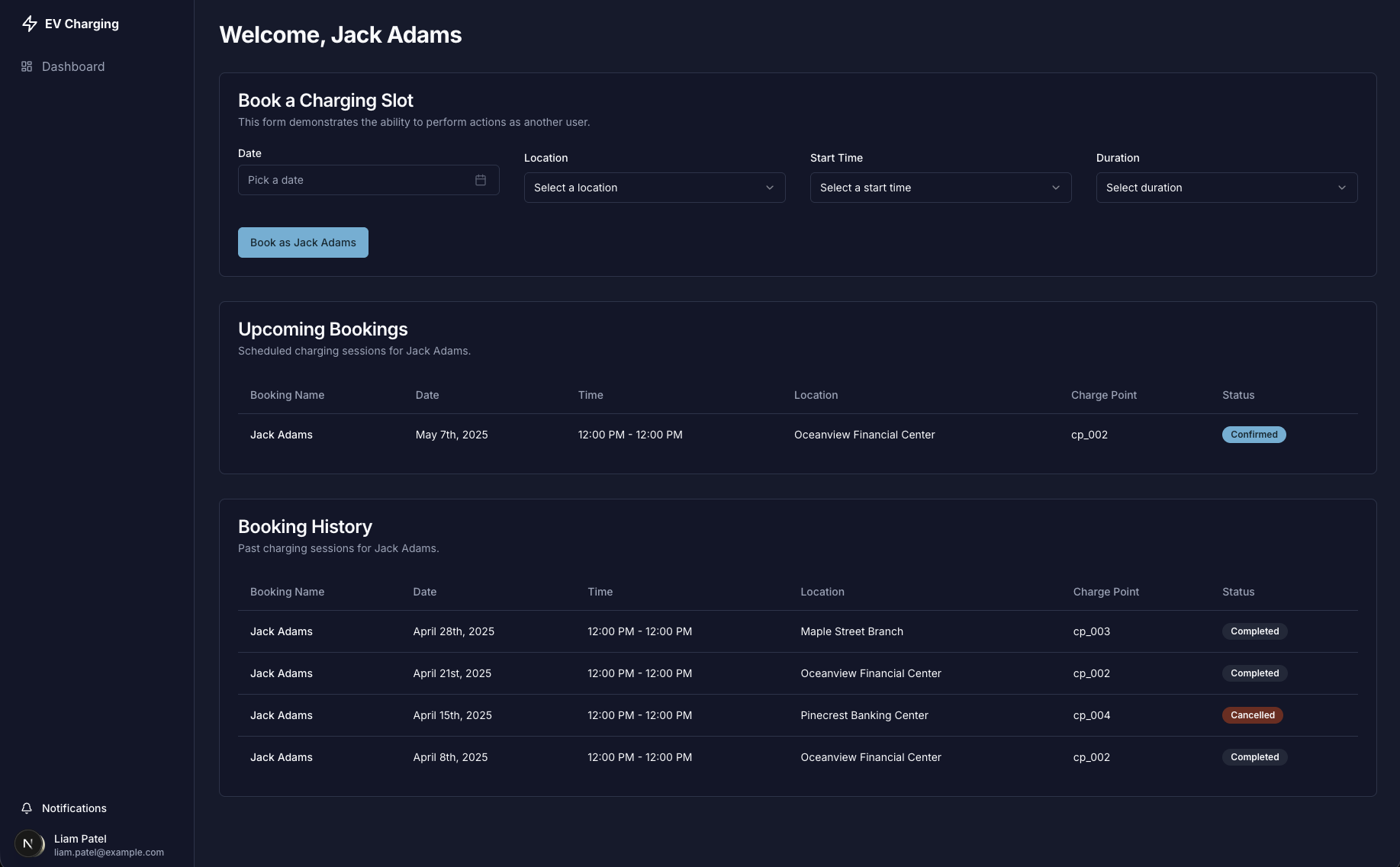The width and height of the screenshot is (1400, 867).
Task: Click the calendar icon in Date field
Action: coord(481,180)
